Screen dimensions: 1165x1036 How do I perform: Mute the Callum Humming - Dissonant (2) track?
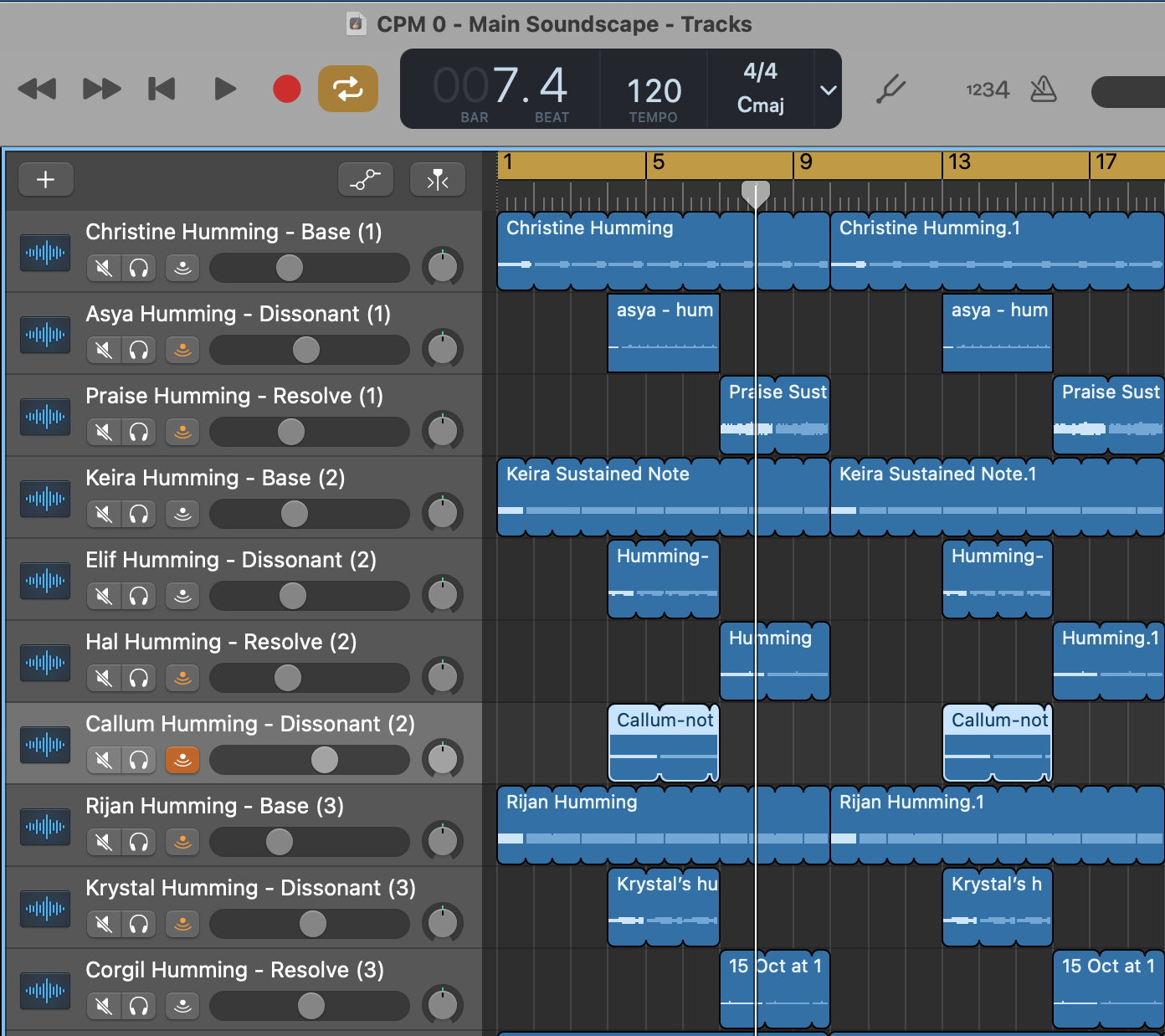(x=104, y=760)
